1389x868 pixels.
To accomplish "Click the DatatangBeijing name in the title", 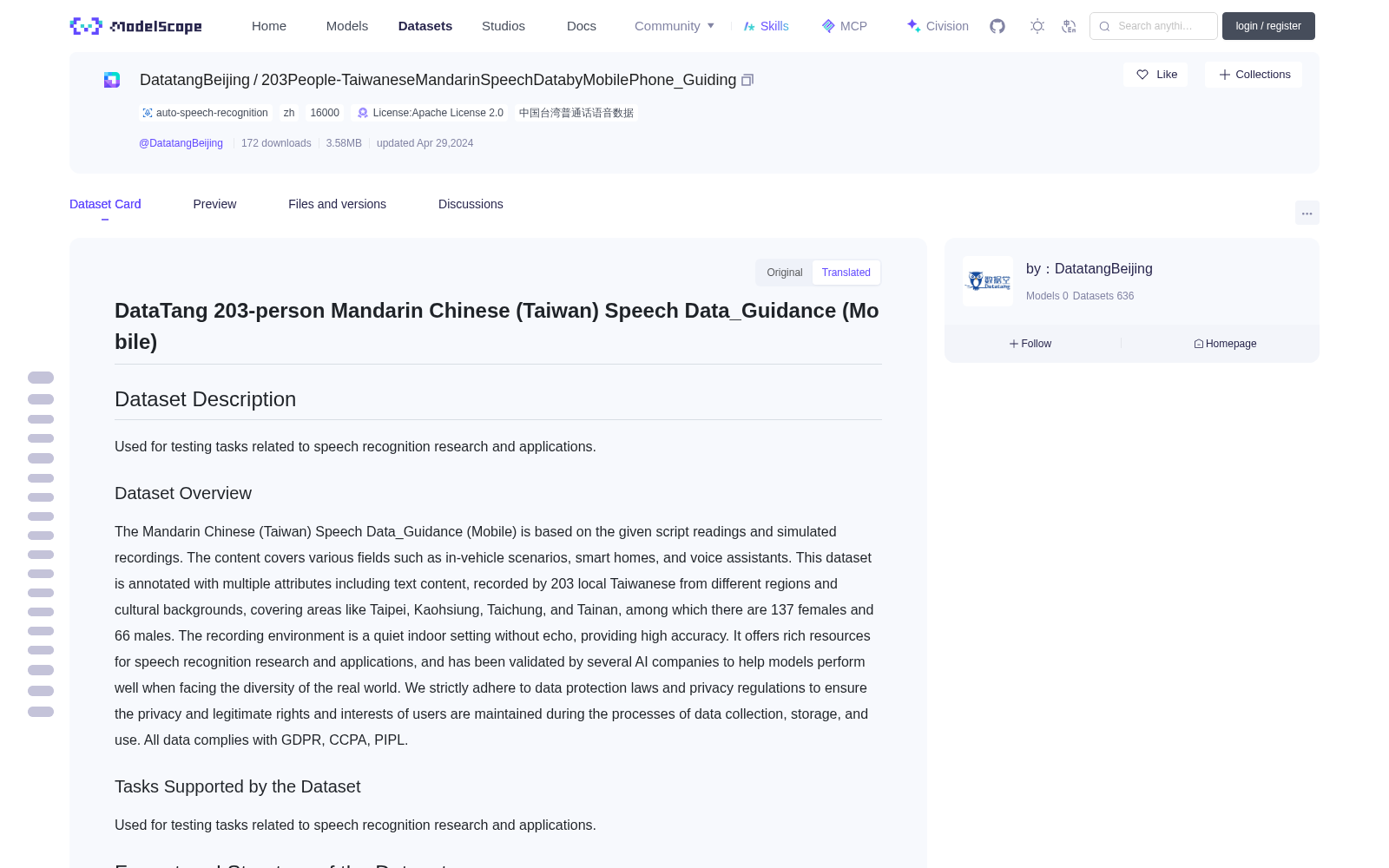I will click(194, 80).
